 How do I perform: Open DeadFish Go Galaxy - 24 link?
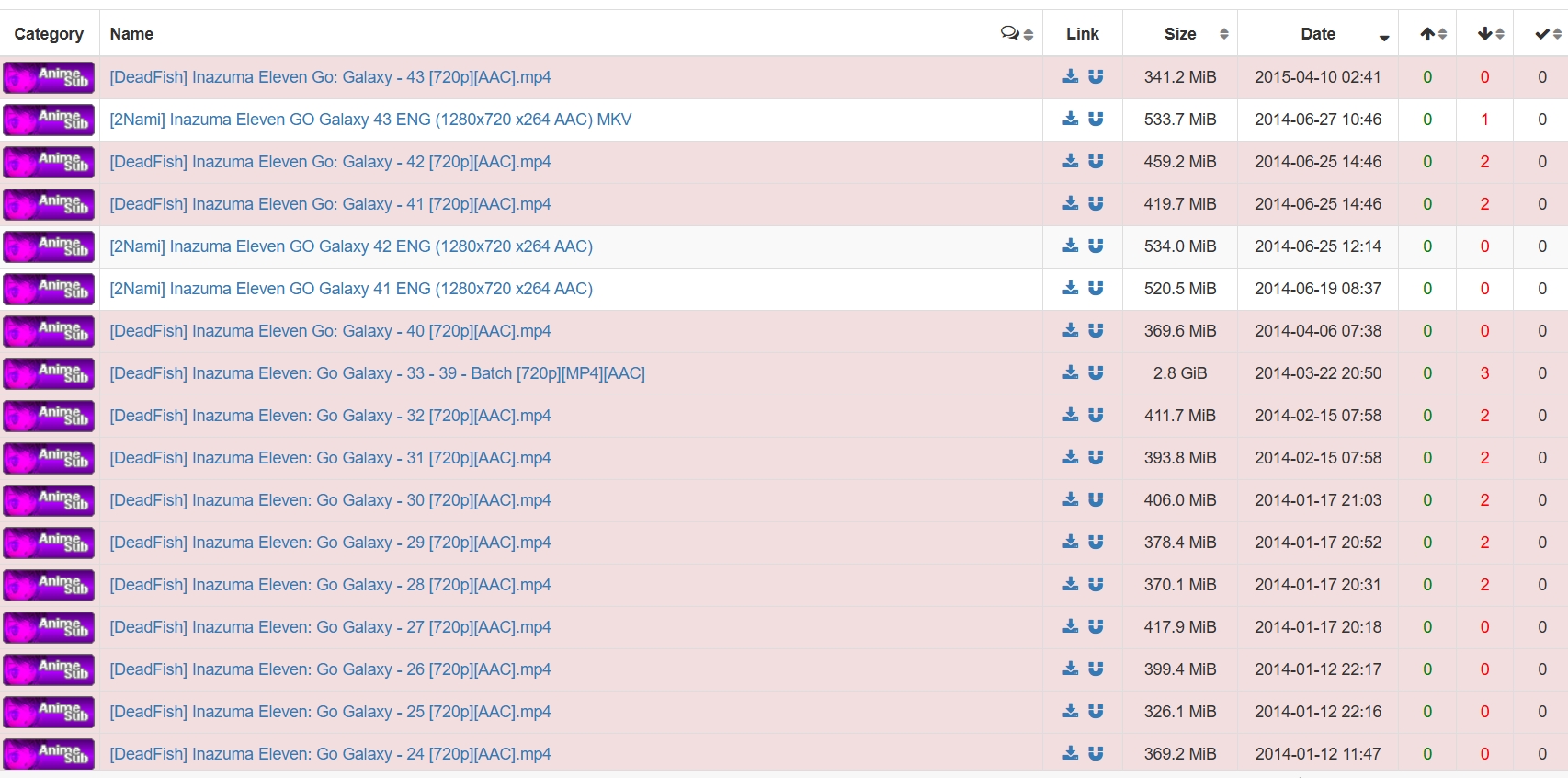[x=330, y=754]
